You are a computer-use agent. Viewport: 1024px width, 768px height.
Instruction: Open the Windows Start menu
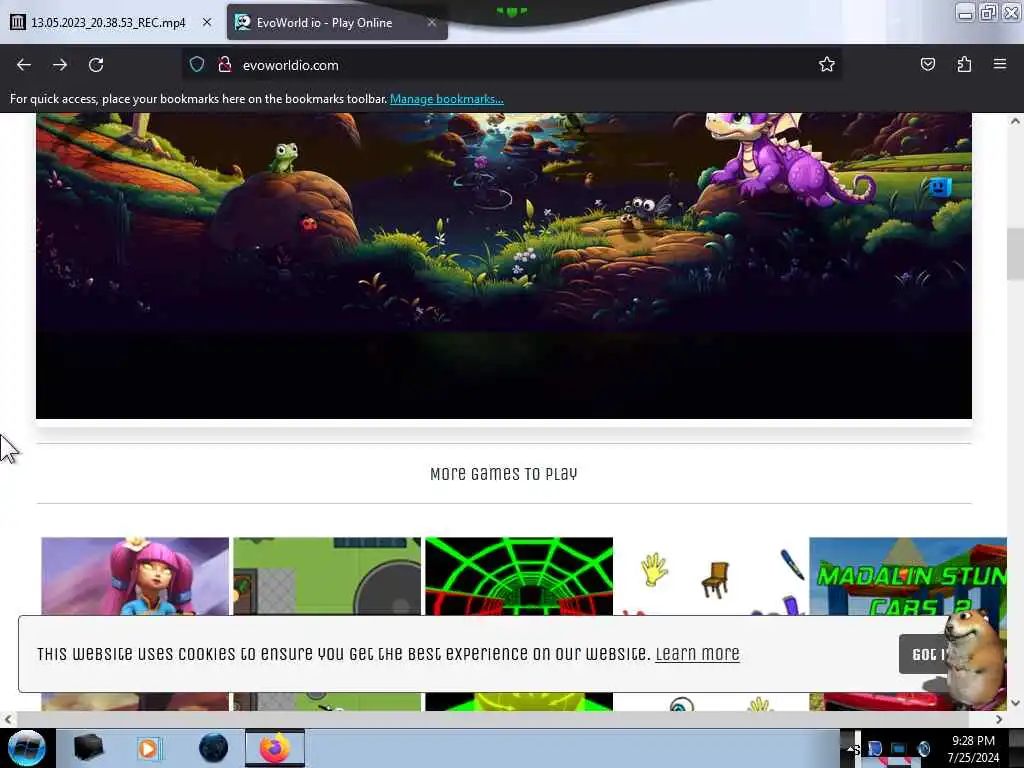point(26,748)
